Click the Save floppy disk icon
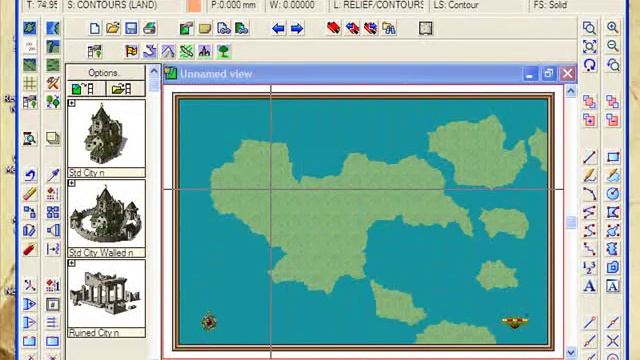This screenshot has width=640, height=360. (x=131, y=29)
